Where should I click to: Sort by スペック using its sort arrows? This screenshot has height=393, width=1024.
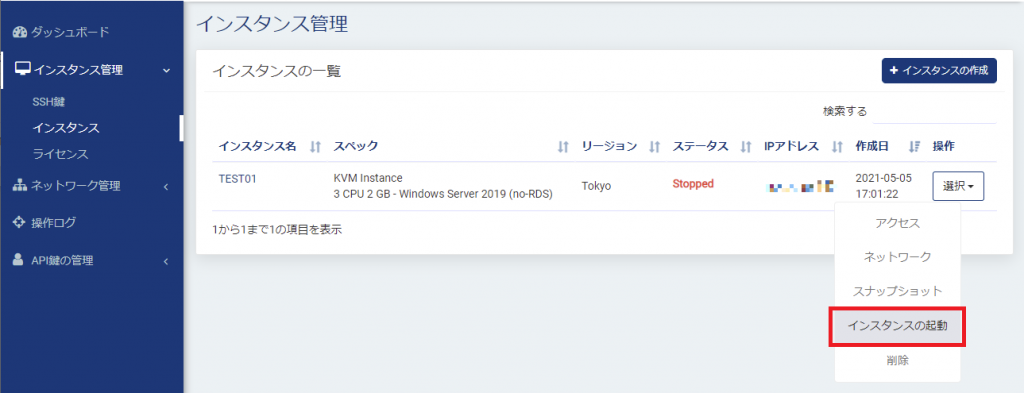point(564,147)
